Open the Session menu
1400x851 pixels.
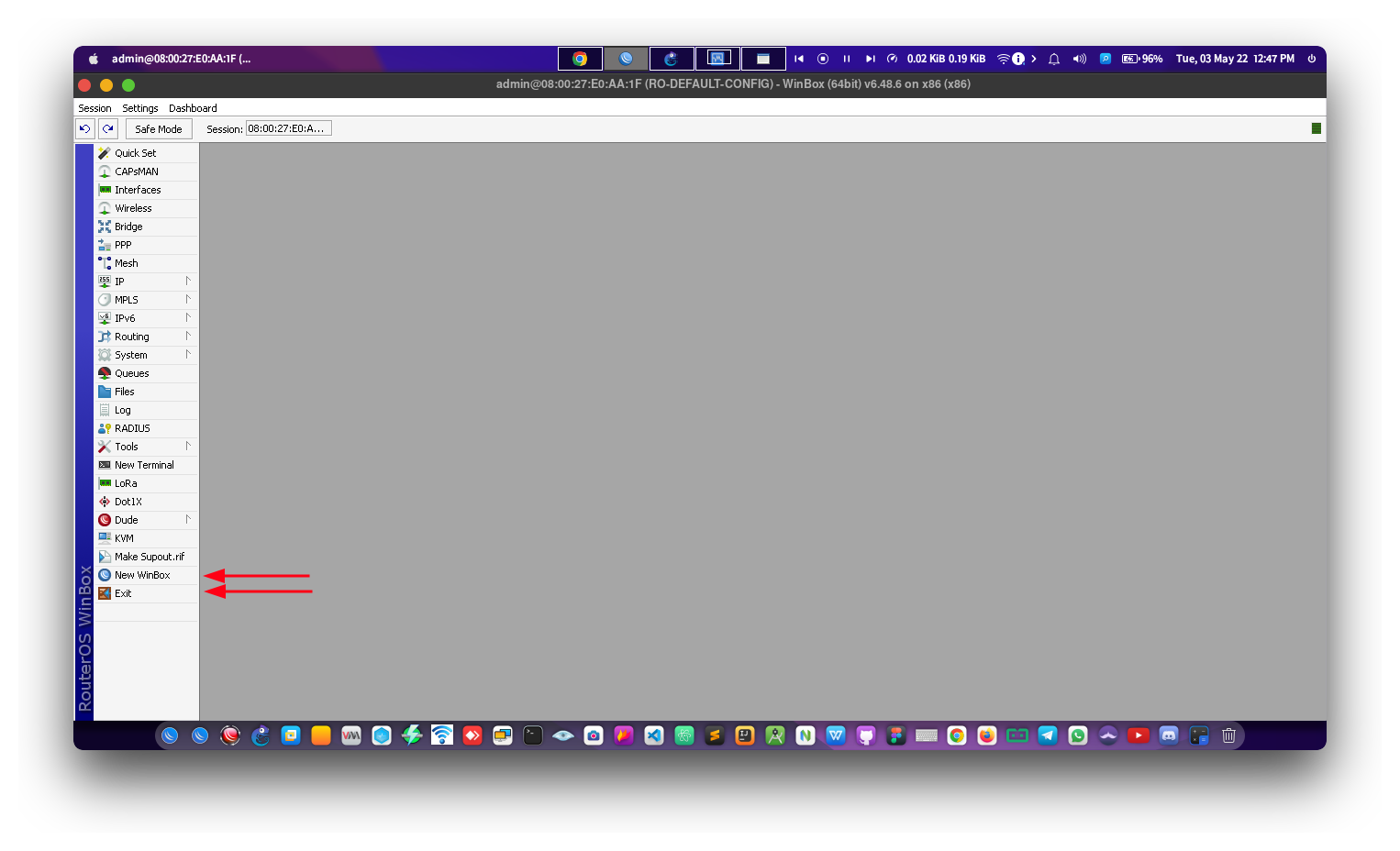point(94,108)
